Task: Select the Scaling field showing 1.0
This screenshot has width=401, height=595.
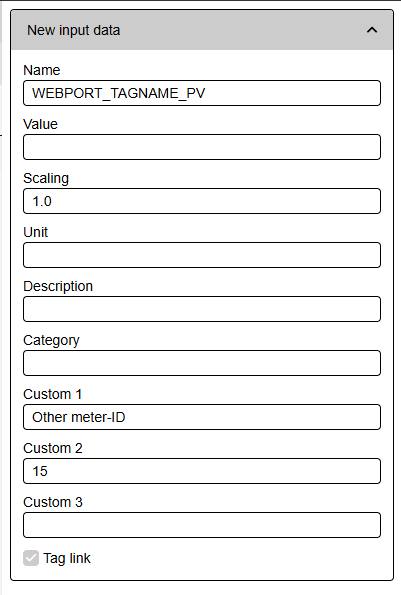Action: coord(202,201)
